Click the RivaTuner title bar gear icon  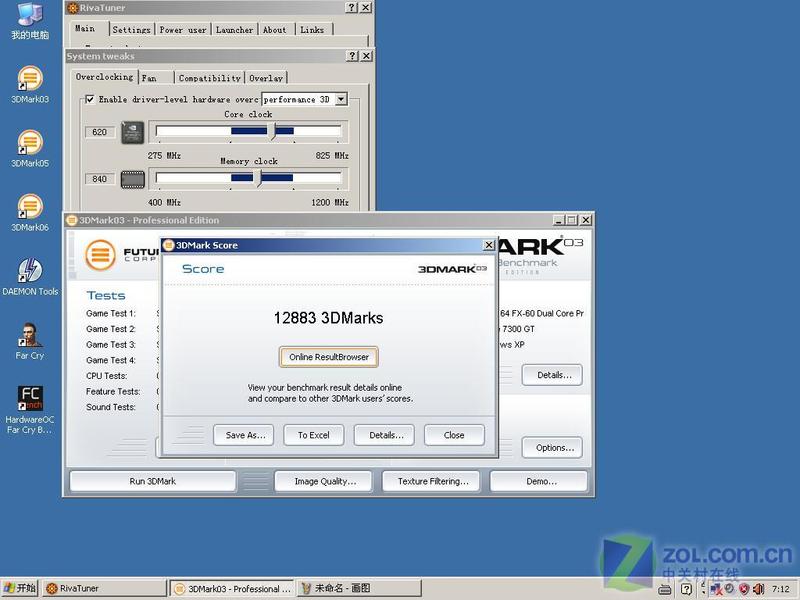[x=73, y=8]
